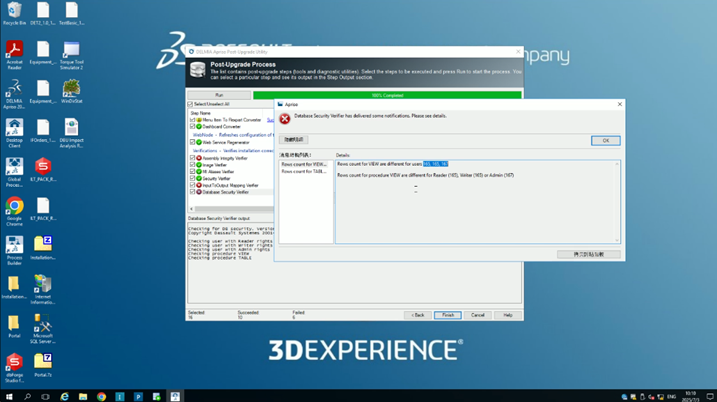717x402 pixels.
Task: Open DEU Impact Analysis file icon
Action: coord(71,133)
